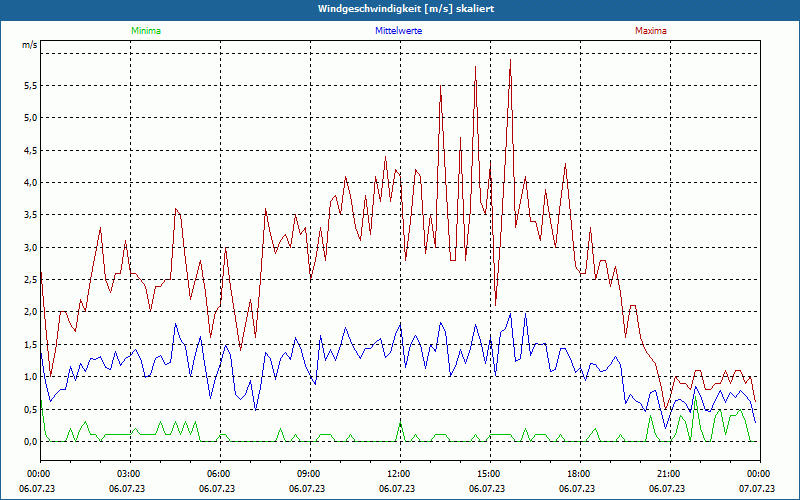The height and width of the screenshot is (500, 800).
Task: Click the '1,5' y-axis value
Action: 31,344
